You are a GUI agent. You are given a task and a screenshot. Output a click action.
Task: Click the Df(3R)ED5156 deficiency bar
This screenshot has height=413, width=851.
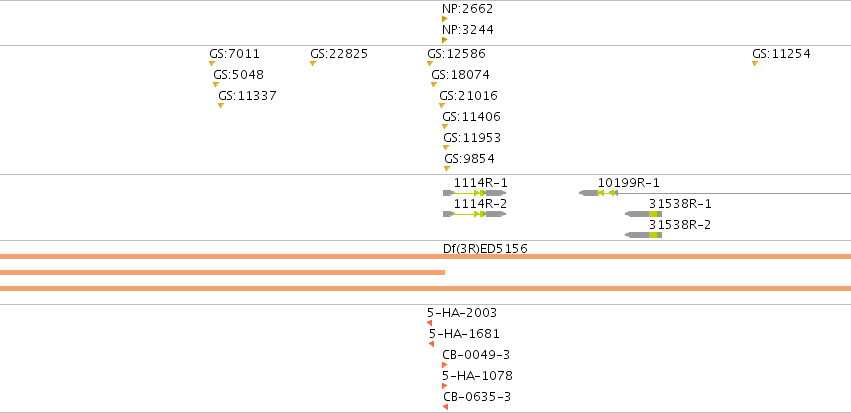click(x=426, y=256)
